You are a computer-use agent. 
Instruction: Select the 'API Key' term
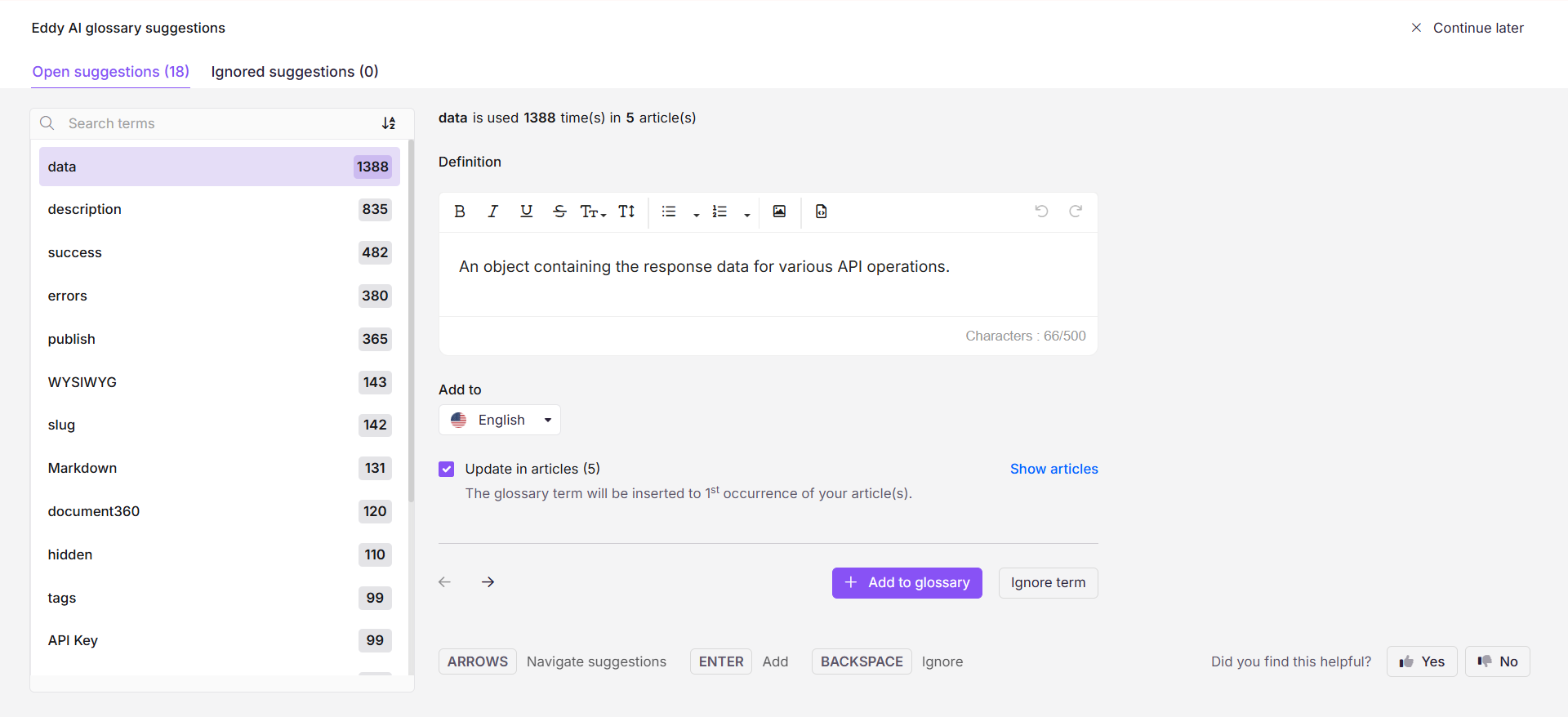pyautogui.click(x=220, y=640)
